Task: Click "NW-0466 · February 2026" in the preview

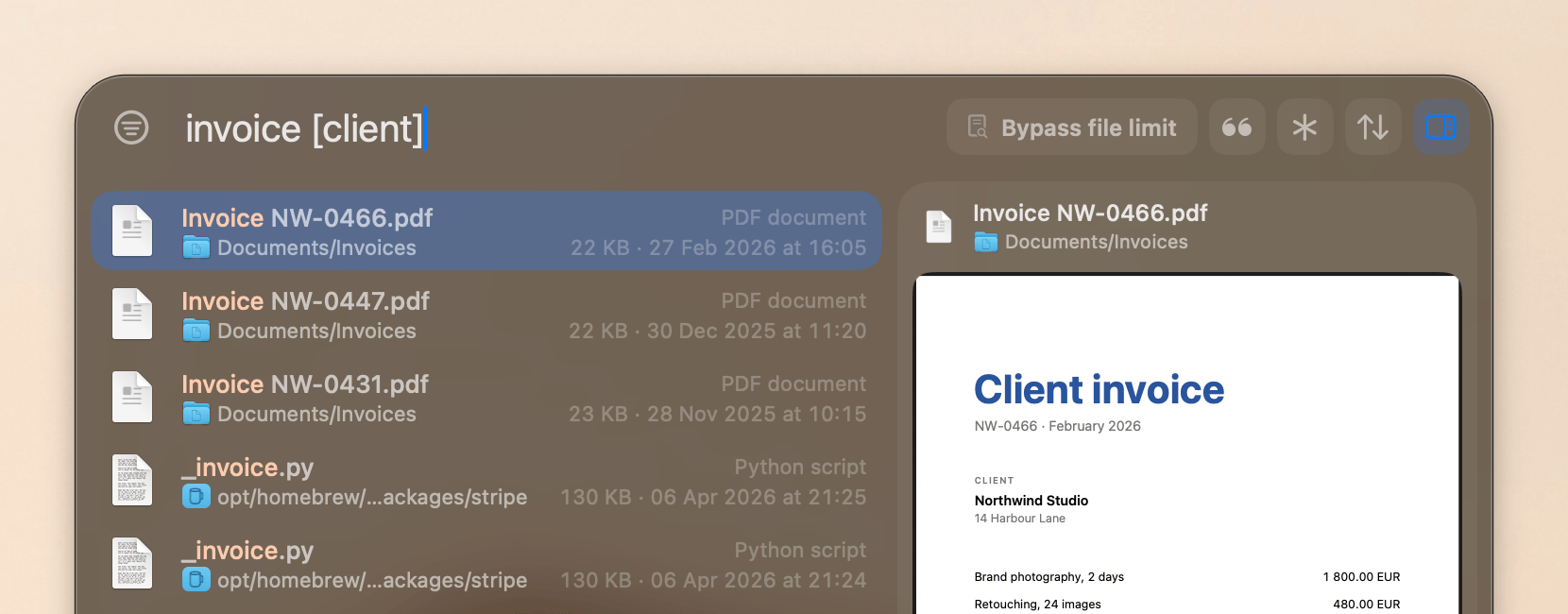Action: point(1058,426)
